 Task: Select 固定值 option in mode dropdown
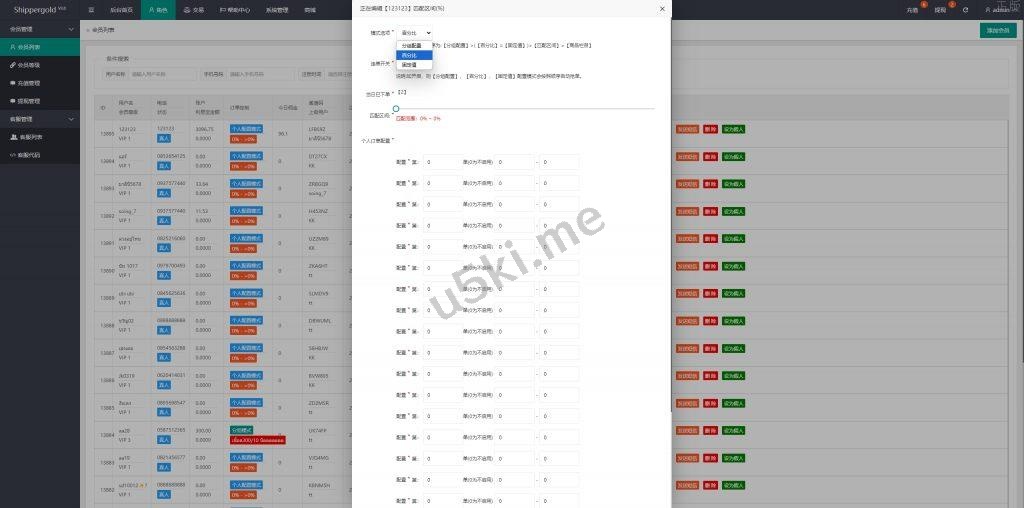[x=408, y=64]
